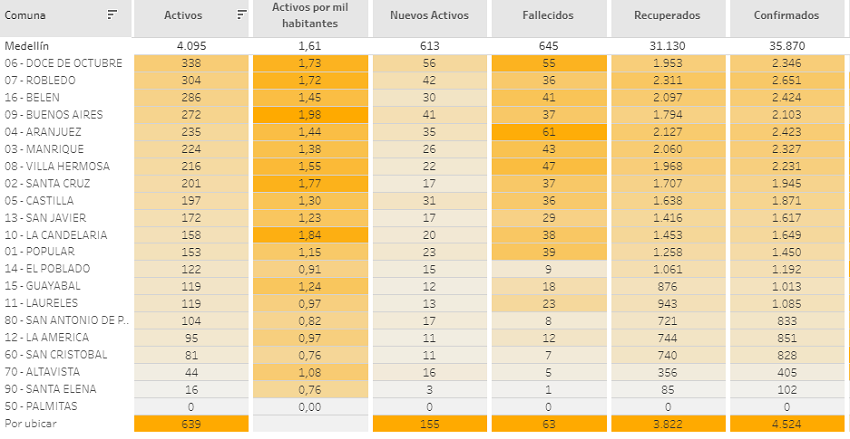
Task: Click the Activos por mil habitantes header
Action: click(x=309, y=16)
